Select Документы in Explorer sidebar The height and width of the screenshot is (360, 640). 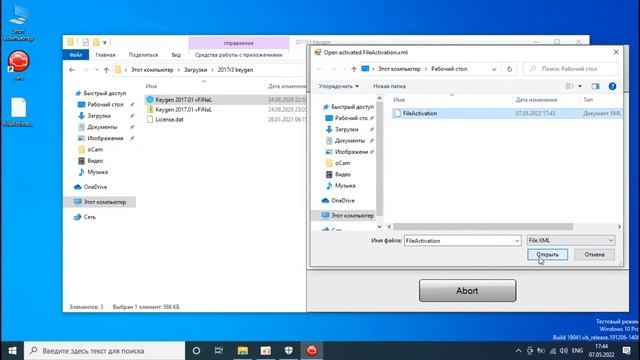(98, 127)
